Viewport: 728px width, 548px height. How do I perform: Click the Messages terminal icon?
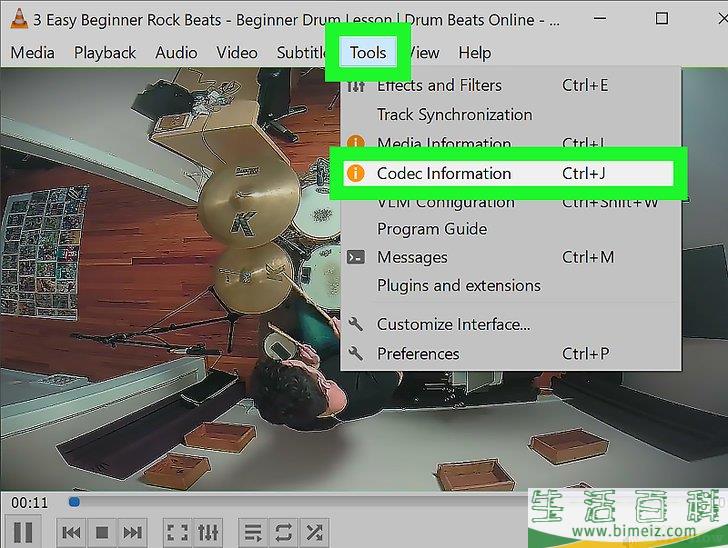pos(355,258)
